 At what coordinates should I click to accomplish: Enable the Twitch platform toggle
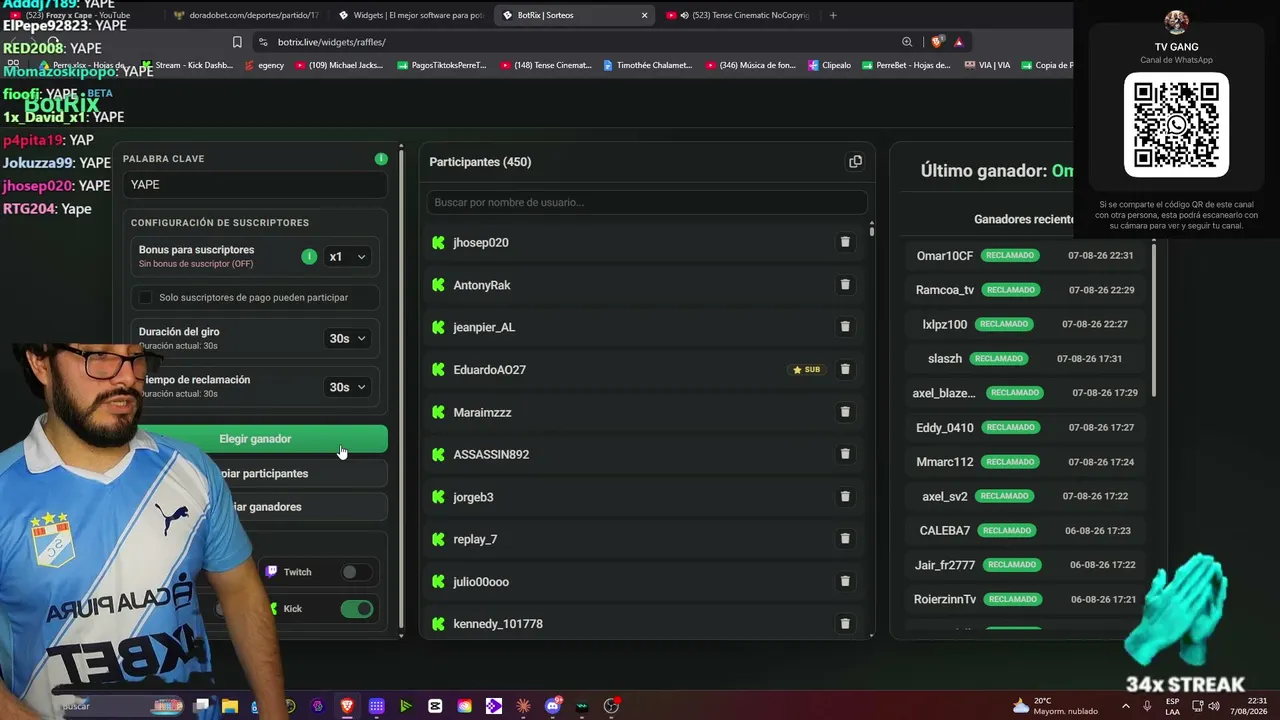355,572
